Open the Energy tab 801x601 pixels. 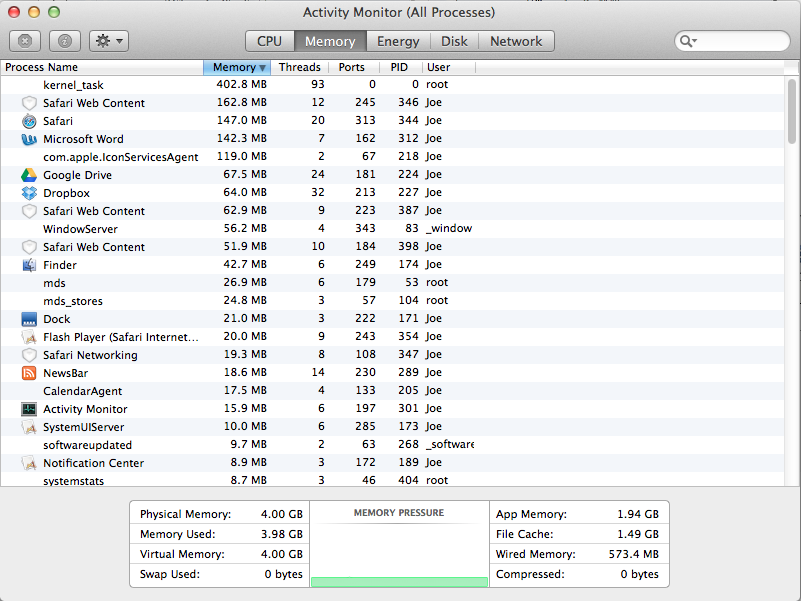click(x=398, y=41)
